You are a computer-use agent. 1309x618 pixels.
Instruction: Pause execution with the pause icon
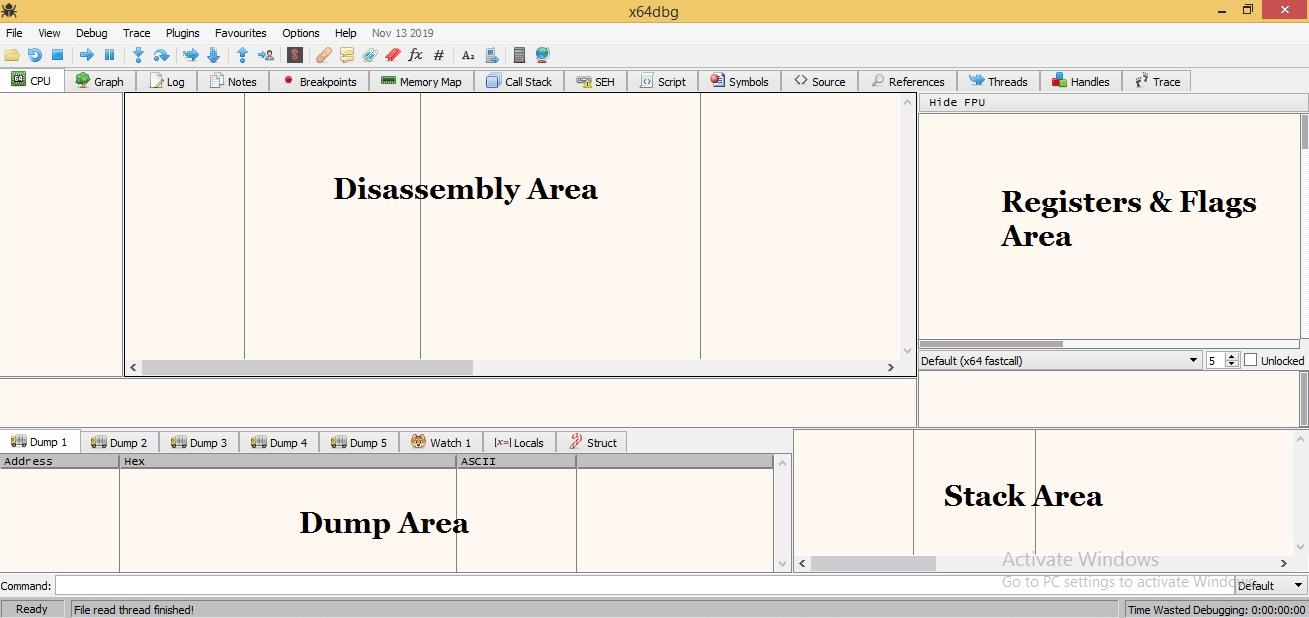(x=109, y=55)
